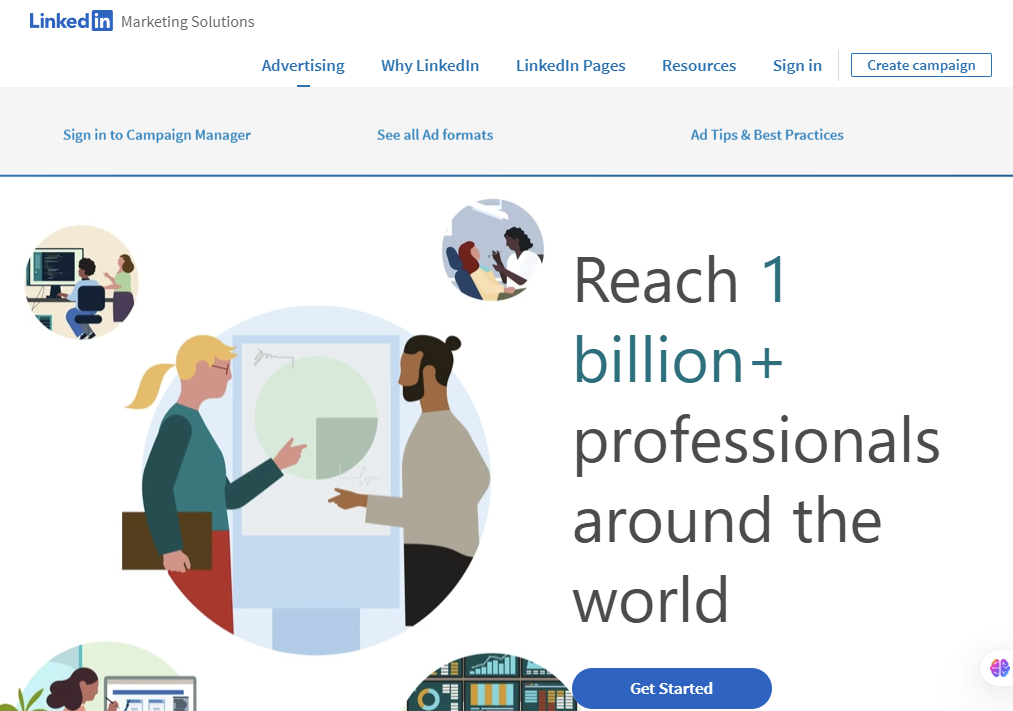The image size is (1013, 711).
Task: Open the Why LinkedIn menu
Action: pyautogui.click(x=430, y=65)
